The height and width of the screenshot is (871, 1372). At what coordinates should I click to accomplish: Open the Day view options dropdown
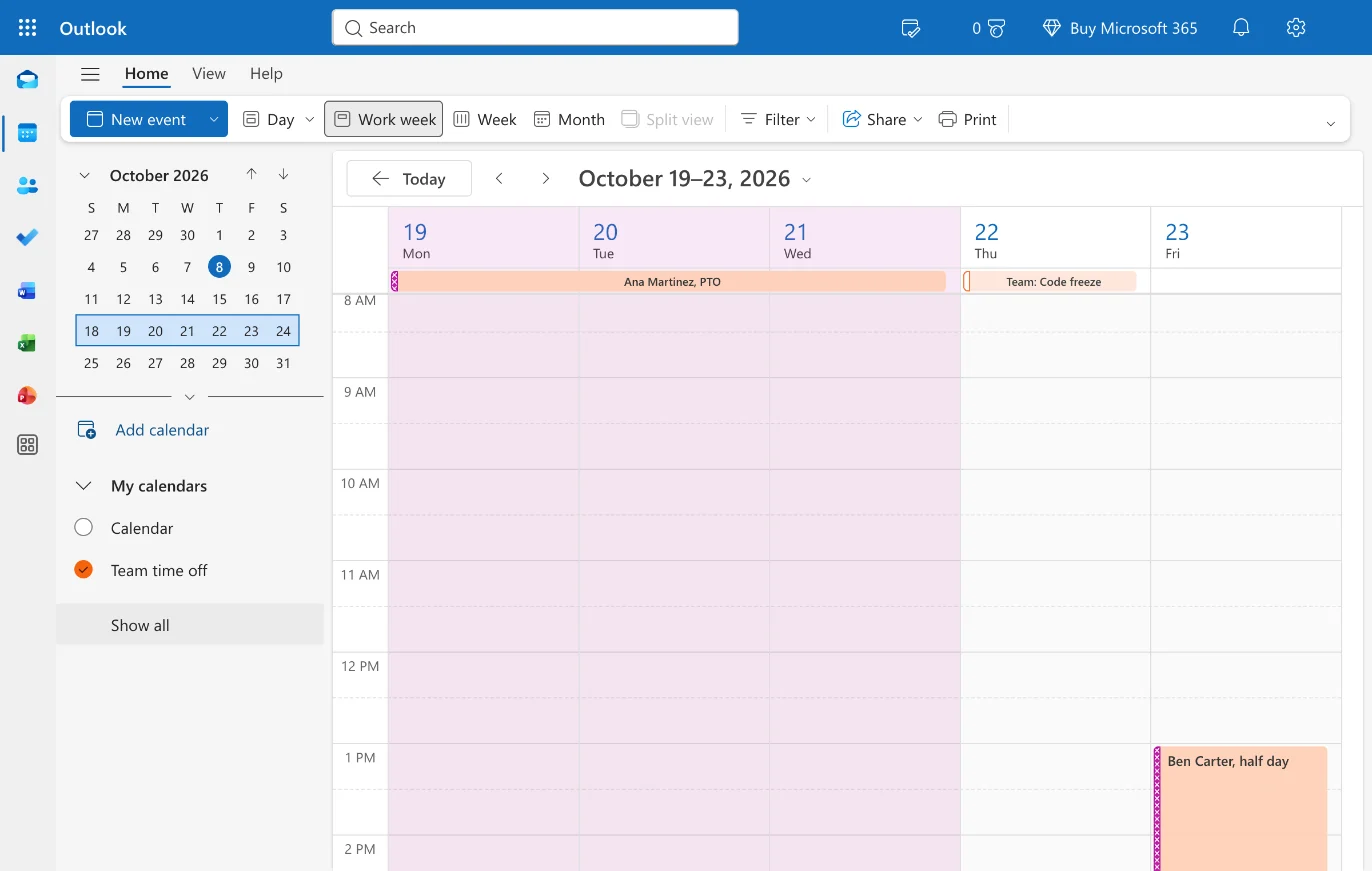pos(309,119)
